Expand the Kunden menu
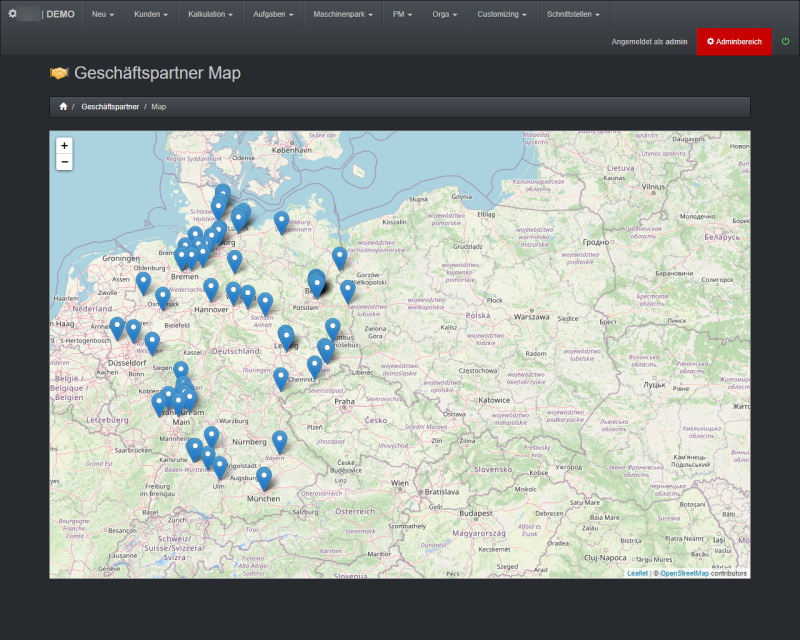800x640 pixels. point(151,14)
